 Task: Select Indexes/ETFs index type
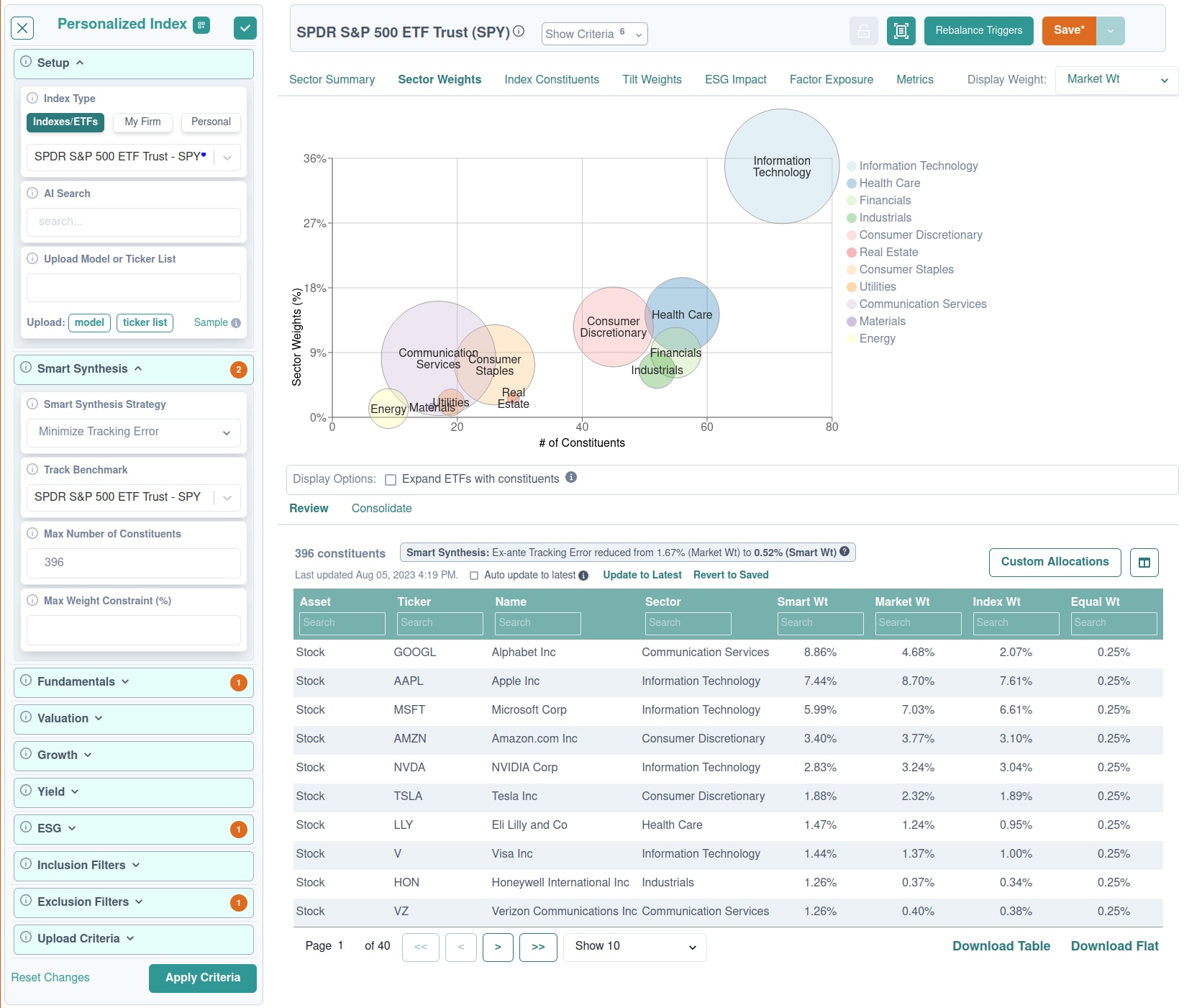[65, 122]
